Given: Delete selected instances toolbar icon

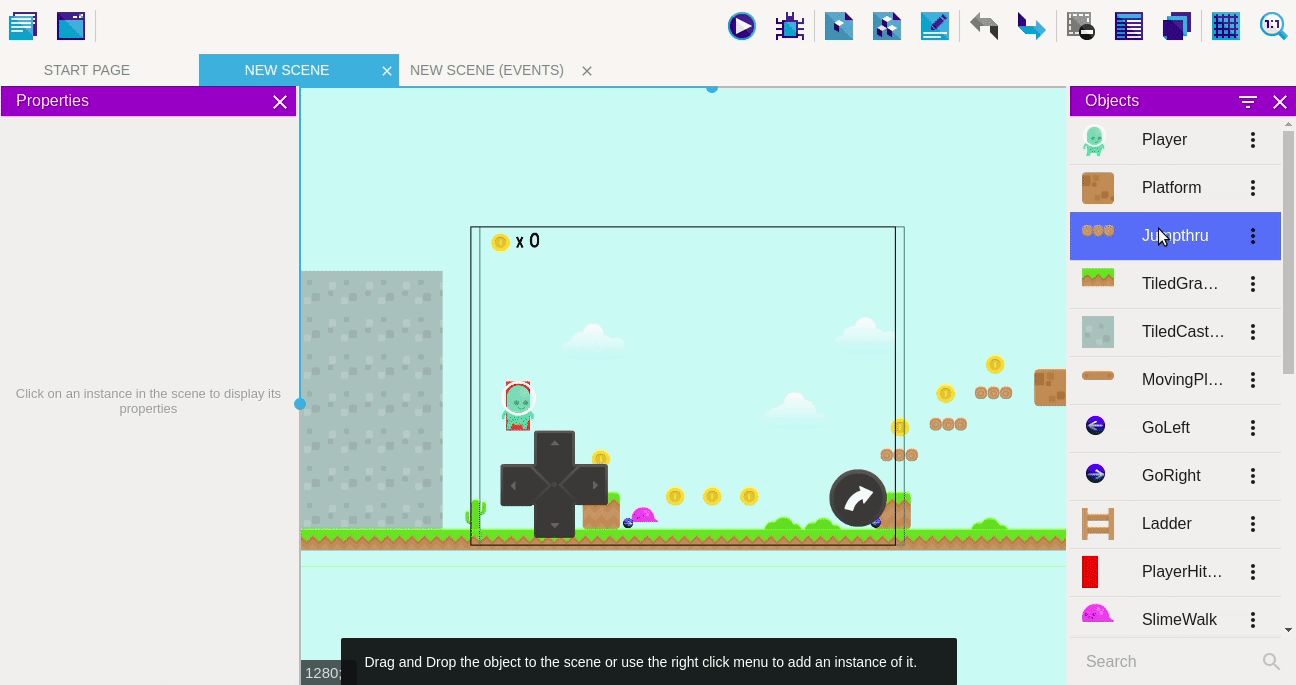Looking at the screenshot, I should tap(1080, 26).
